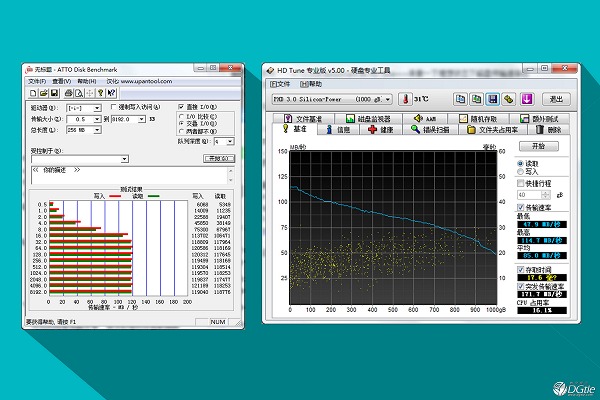Image resolution: width=600 pixels, height=400 pixels.
Task: Select the 交叠 I/O radio button
Action: point(181,124)
